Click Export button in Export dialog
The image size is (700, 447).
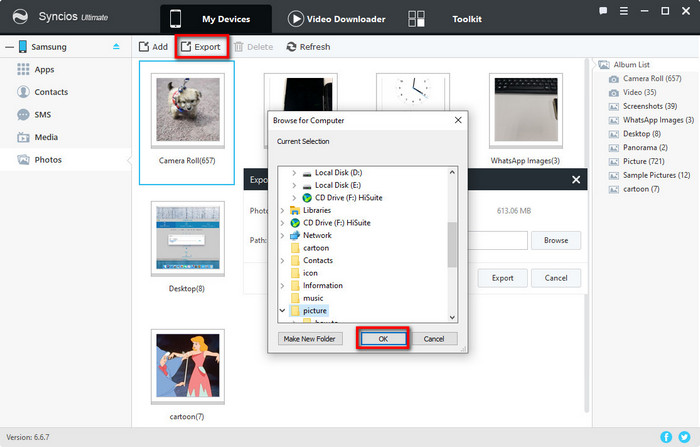(503, 278)
